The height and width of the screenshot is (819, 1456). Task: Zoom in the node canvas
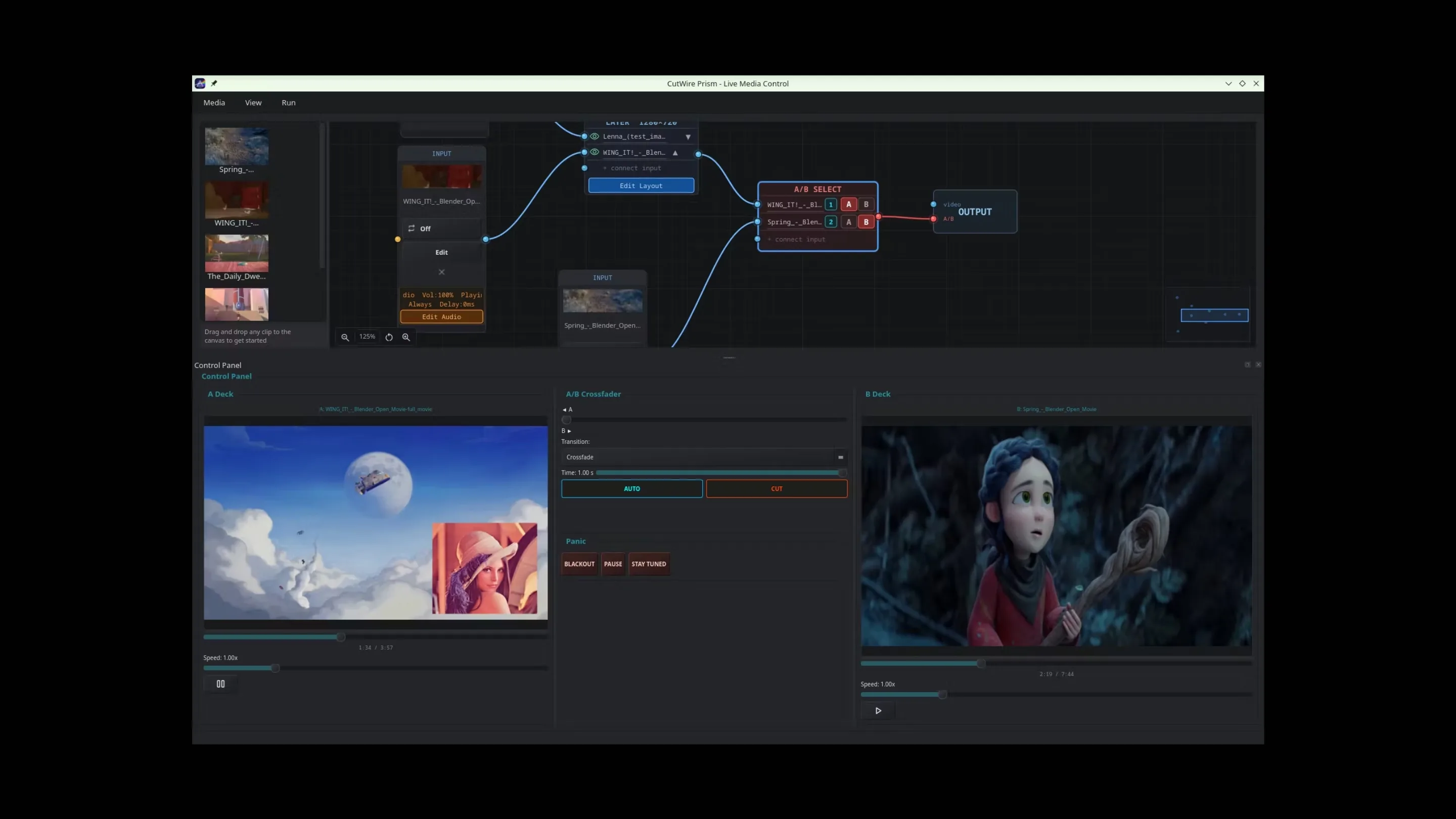coord(406,337)
